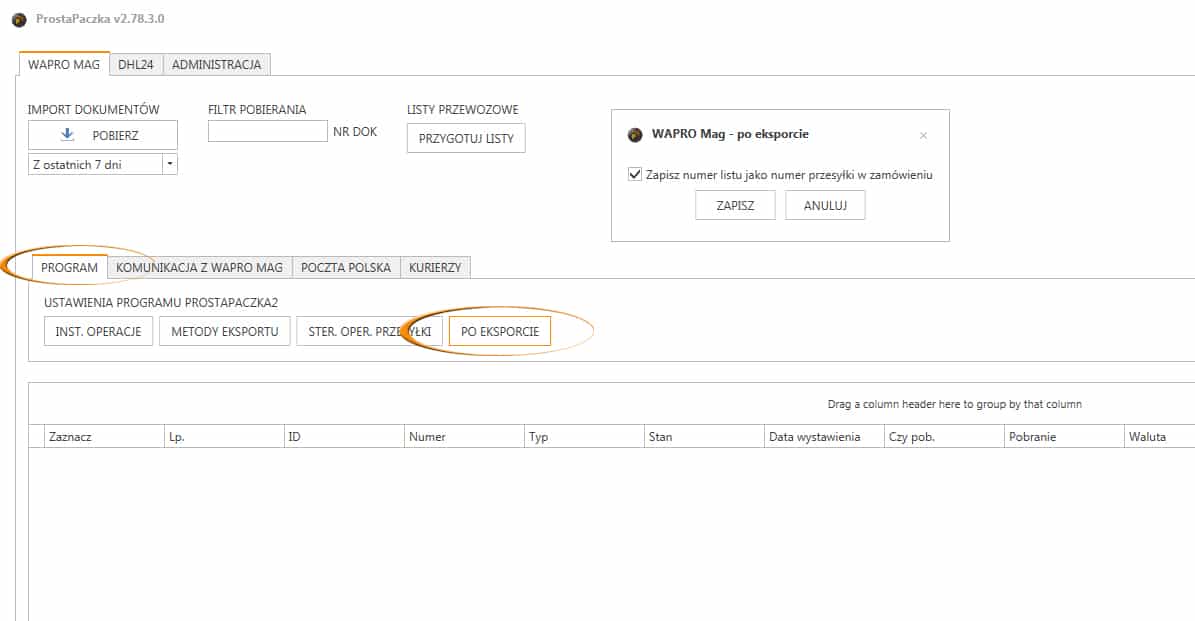The height and width of the screenshot is (621, 1195).
Task: Sort by the Stan column header
Action: tap(704, 437)
